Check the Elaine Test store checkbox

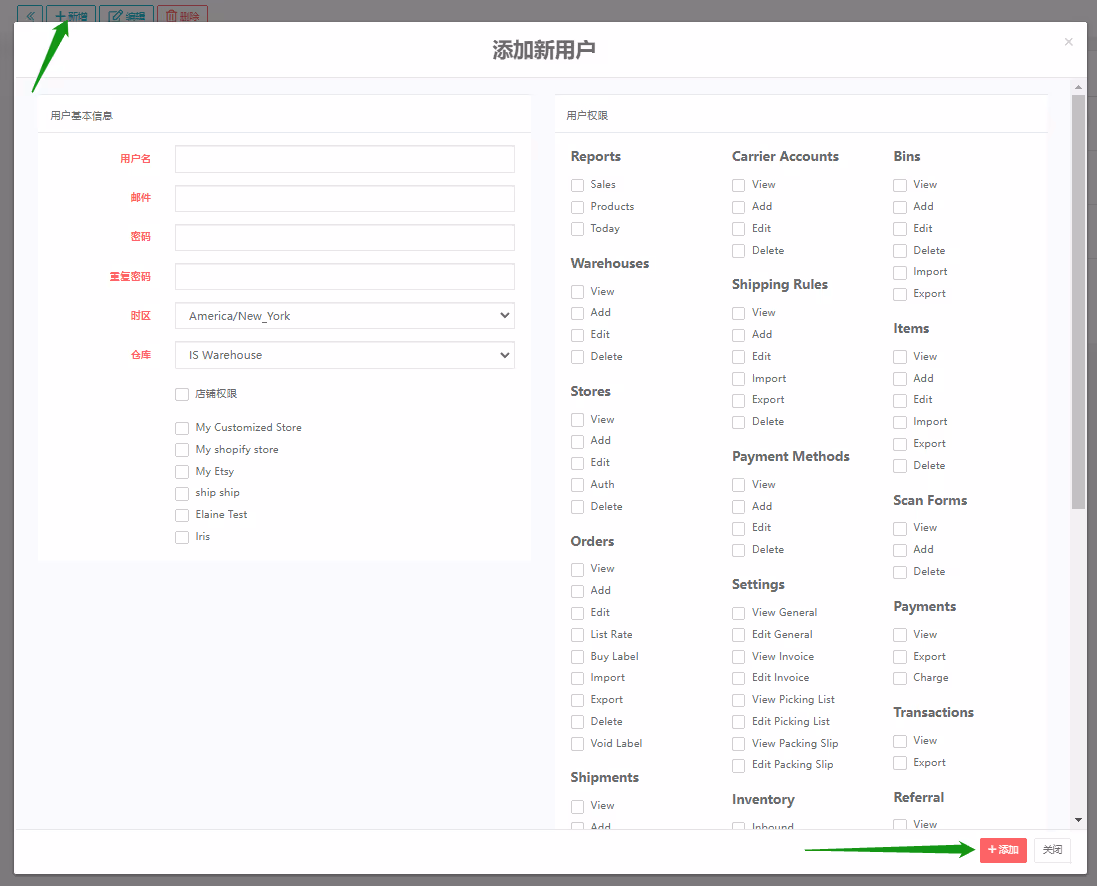click(182, 515)
